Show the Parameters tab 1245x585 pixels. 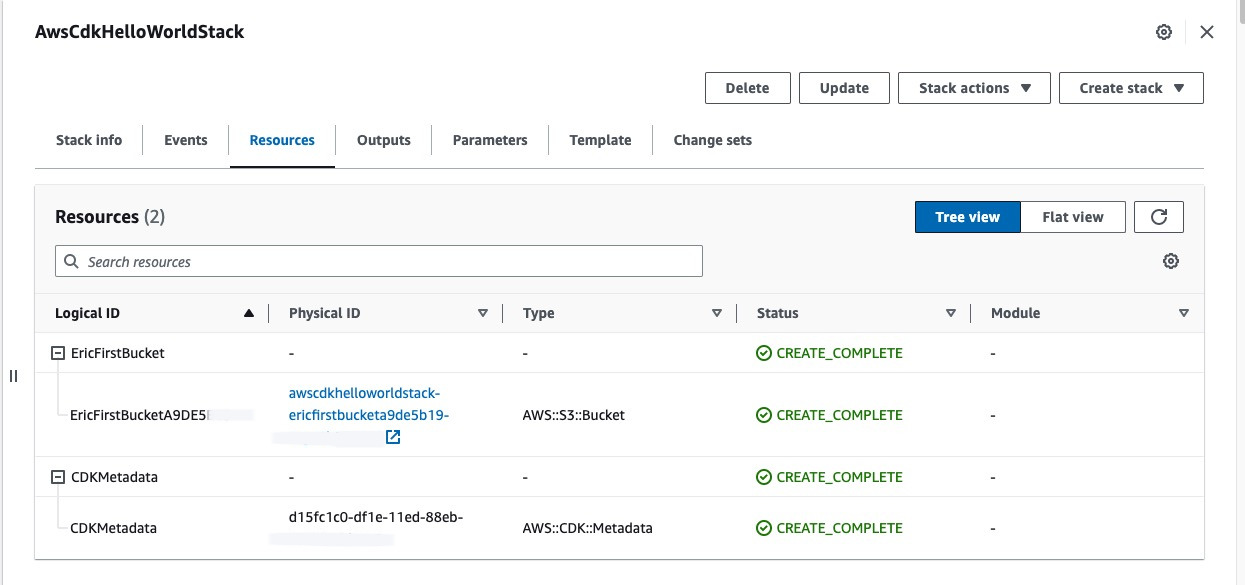[490, 140]
